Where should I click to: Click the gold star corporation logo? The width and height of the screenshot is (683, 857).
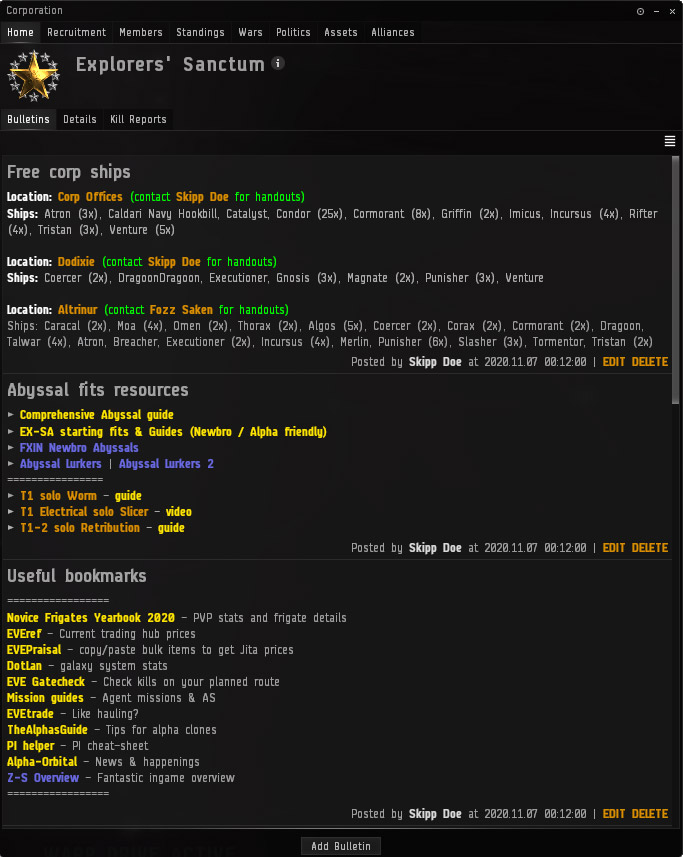coord(33,76)
